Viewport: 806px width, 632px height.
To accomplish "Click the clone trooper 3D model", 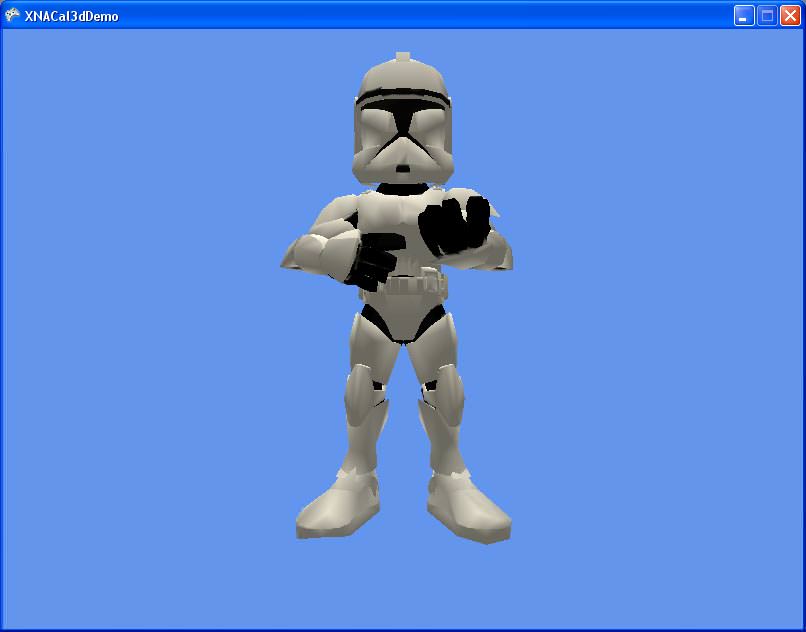I will [398, 298].
